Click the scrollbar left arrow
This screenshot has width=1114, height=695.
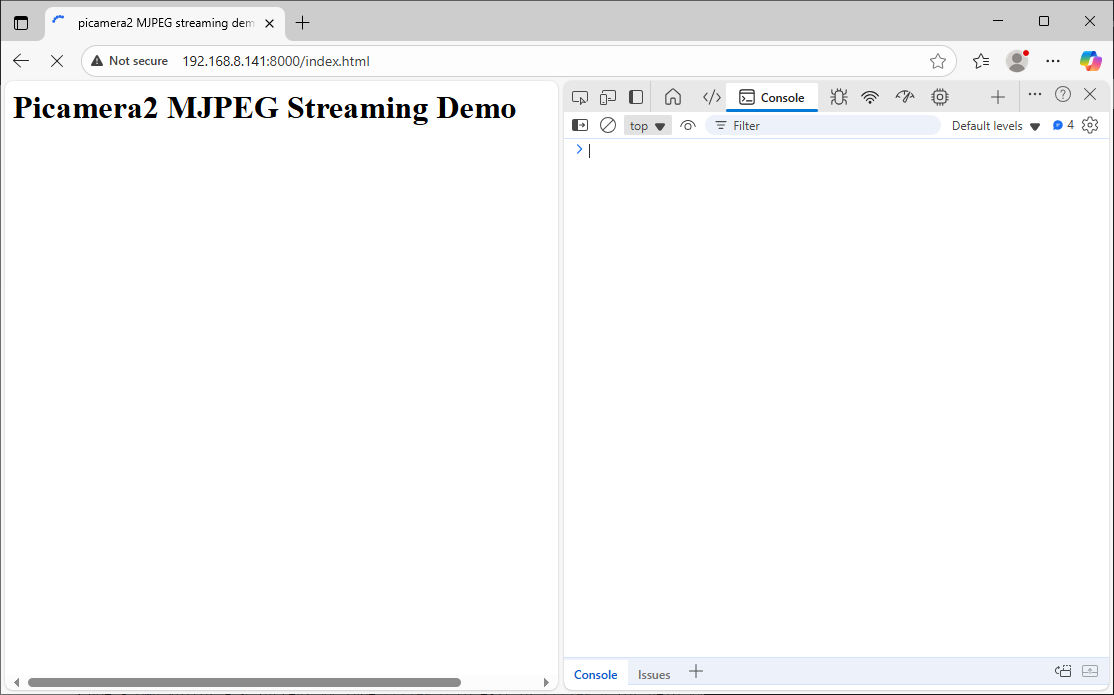(16, 682)
